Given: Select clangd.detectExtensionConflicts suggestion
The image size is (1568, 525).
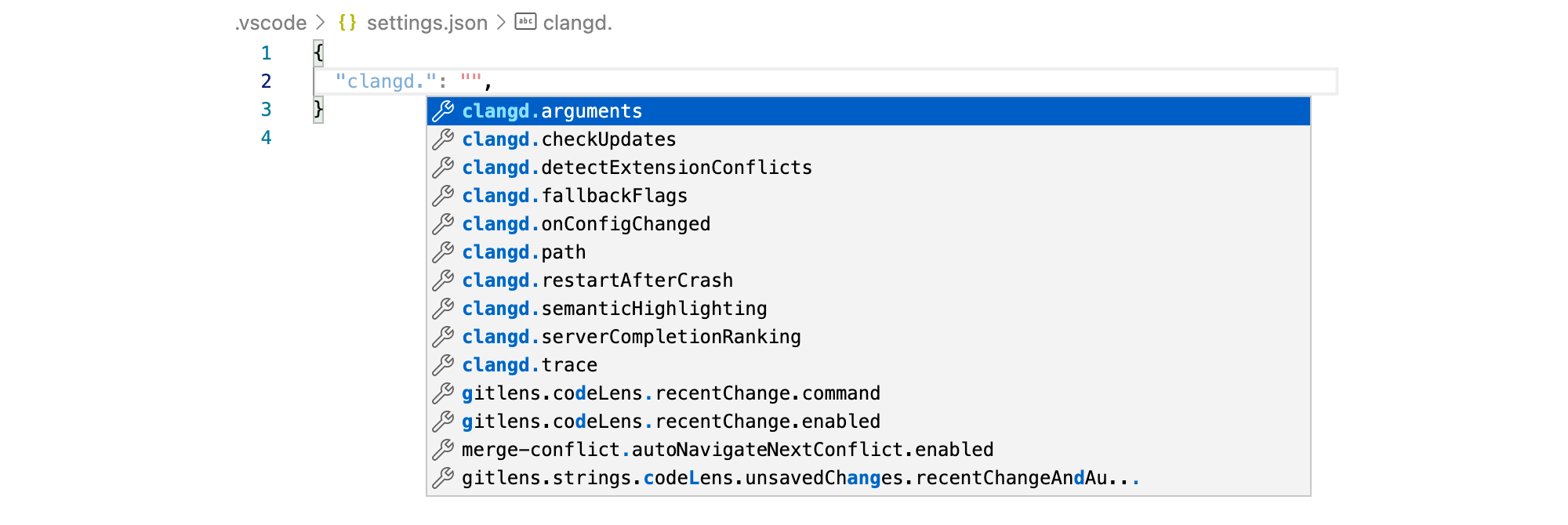Looking at the screenshot, I should click(x=869, y=168).
